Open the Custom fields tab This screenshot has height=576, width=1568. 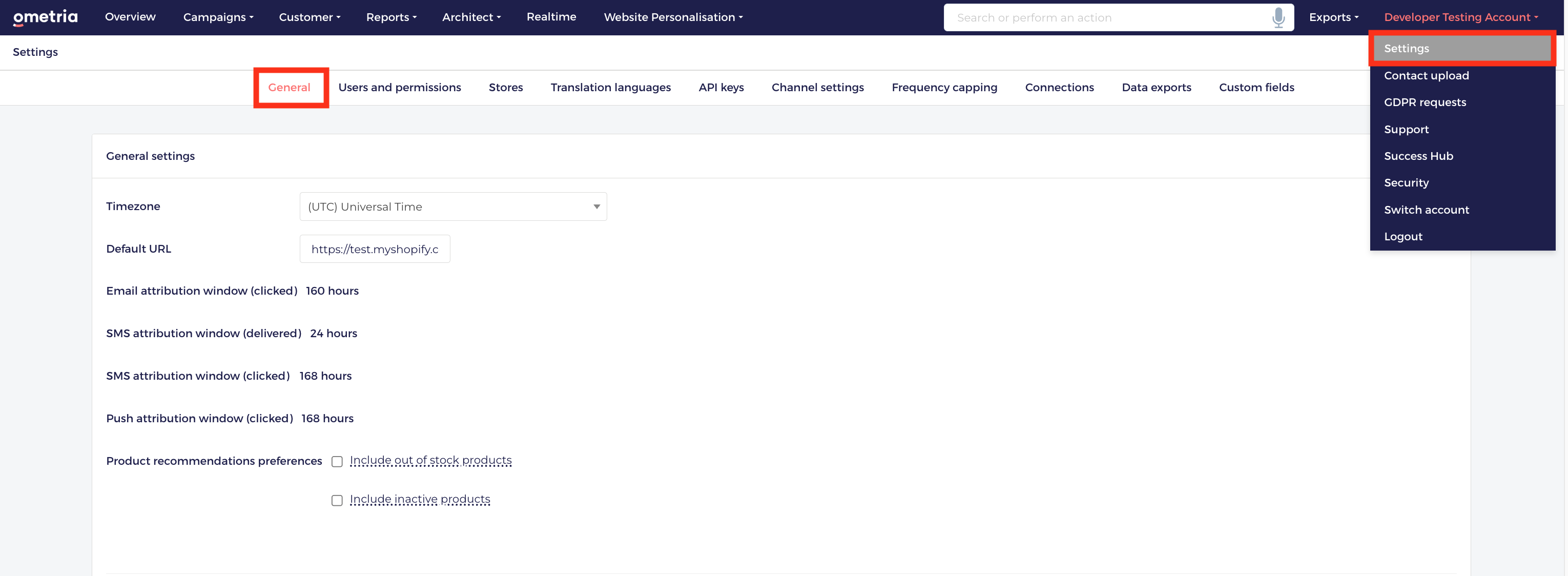(x=1256, y=88)
